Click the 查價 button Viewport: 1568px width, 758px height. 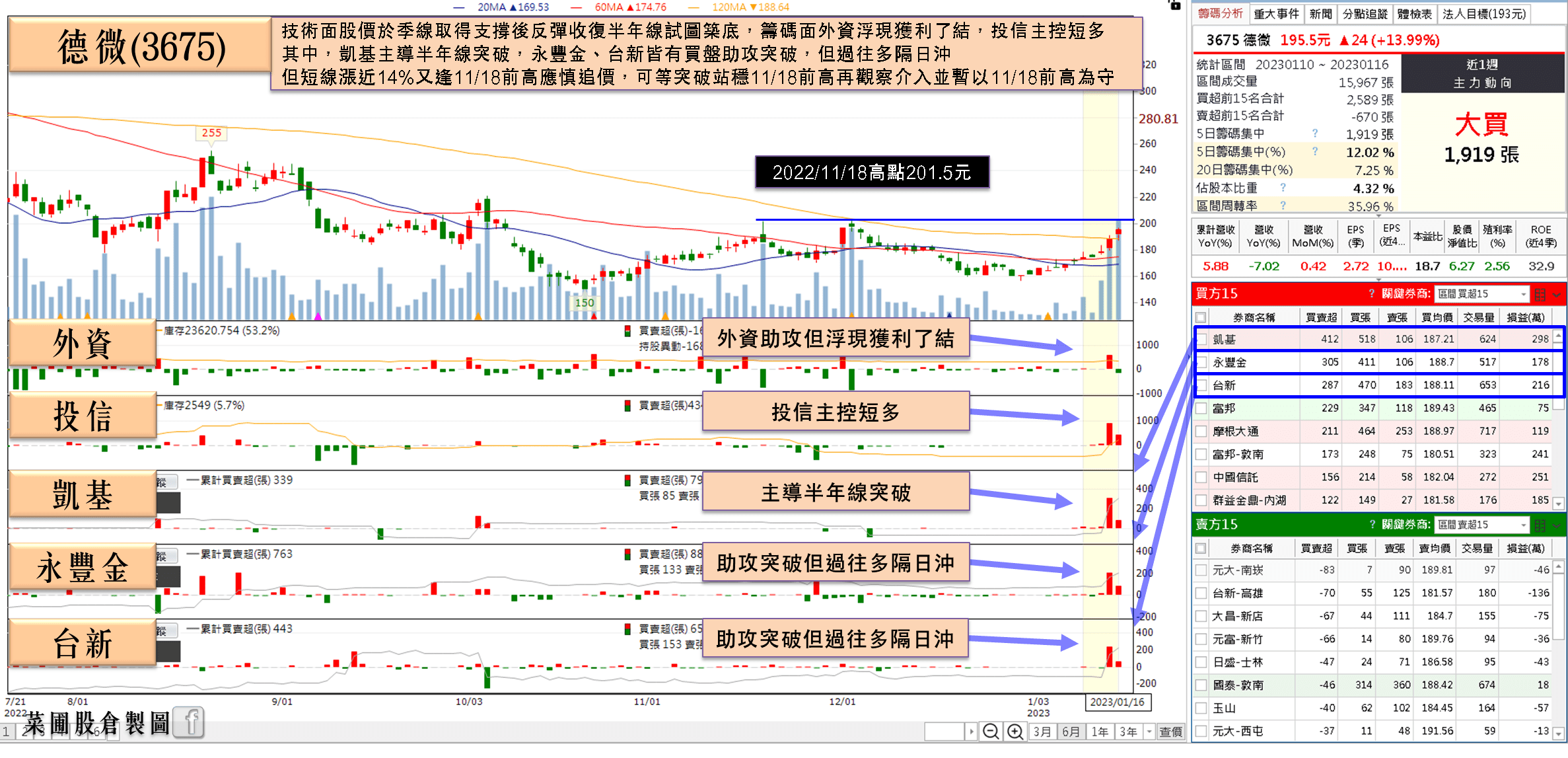click(1170, 732)
